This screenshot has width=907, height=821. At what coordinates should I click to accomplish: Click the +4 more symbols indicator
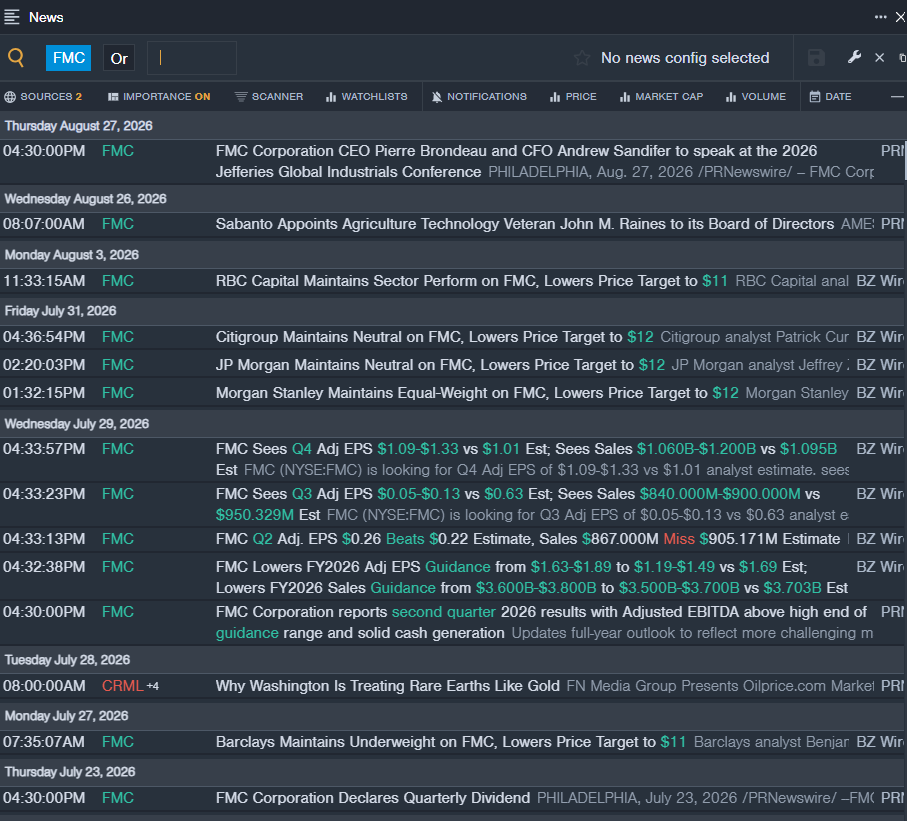click(x=153, y=686)
